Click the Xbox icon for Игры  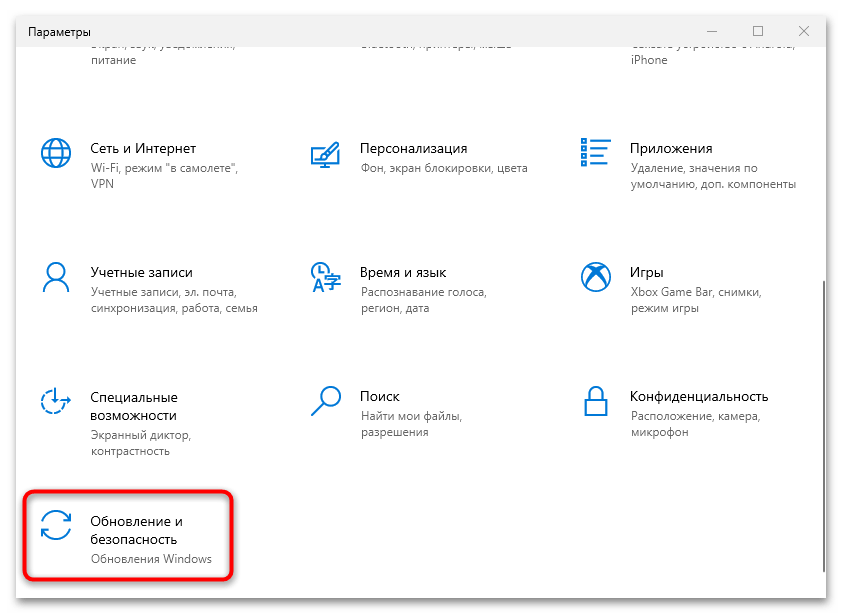point(596,277)
